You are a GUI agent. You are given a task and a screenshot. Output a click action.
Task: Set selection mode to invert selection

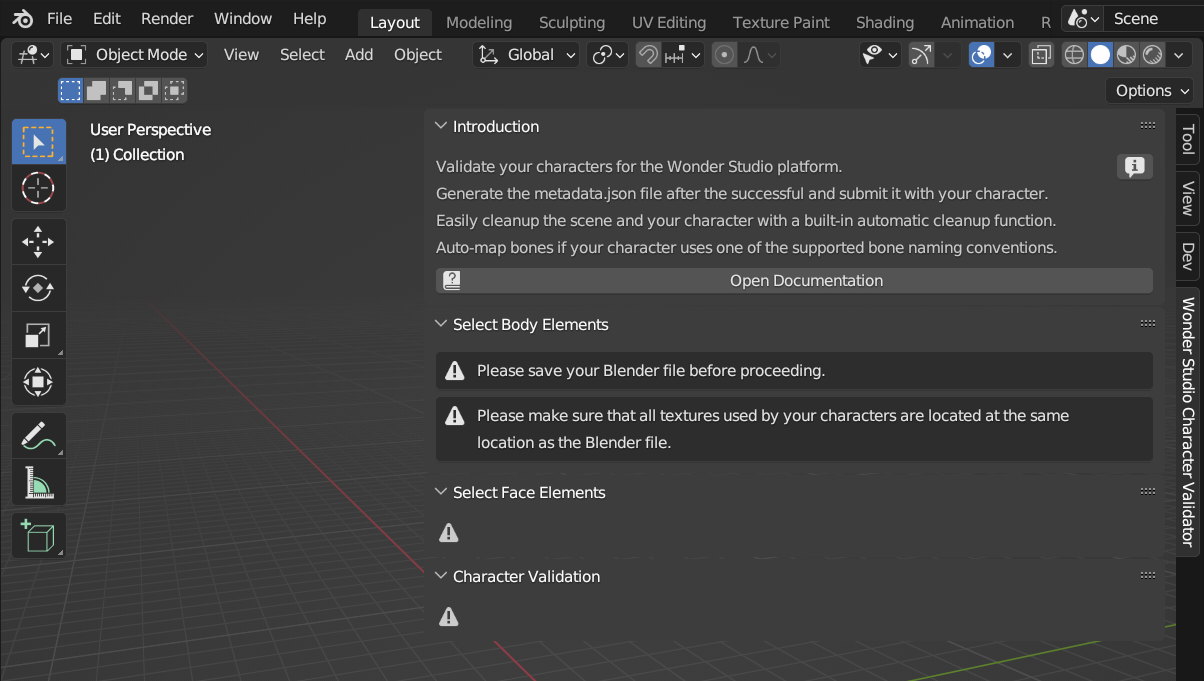point(148,91)
